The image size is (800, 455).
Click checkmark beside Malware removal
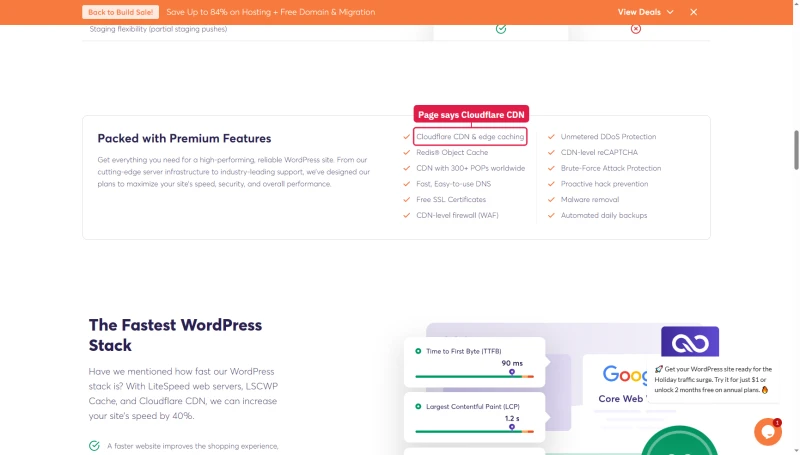551,199
